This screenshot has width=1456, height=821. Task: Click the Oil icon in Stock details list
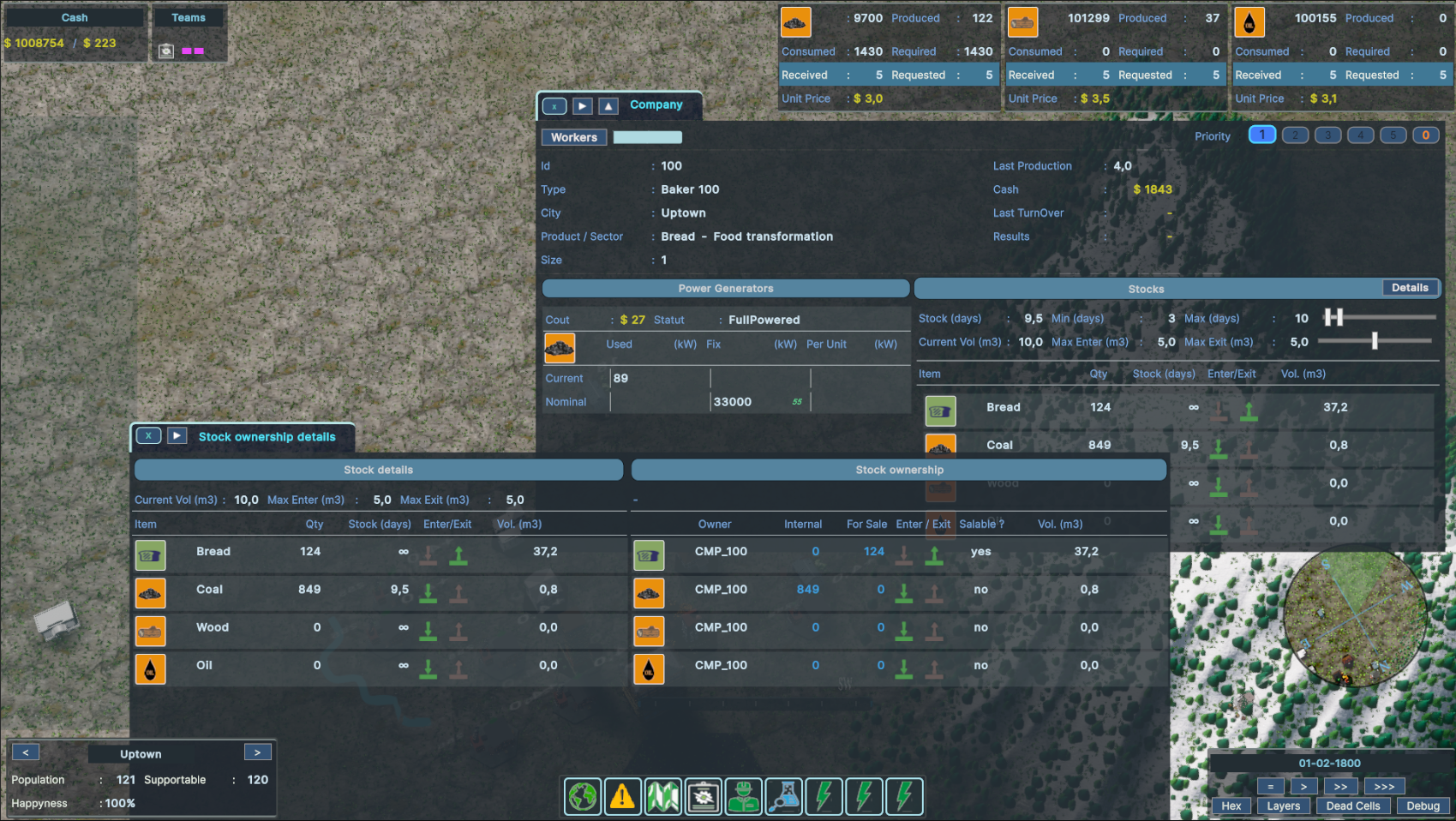[x=151, y=668]
